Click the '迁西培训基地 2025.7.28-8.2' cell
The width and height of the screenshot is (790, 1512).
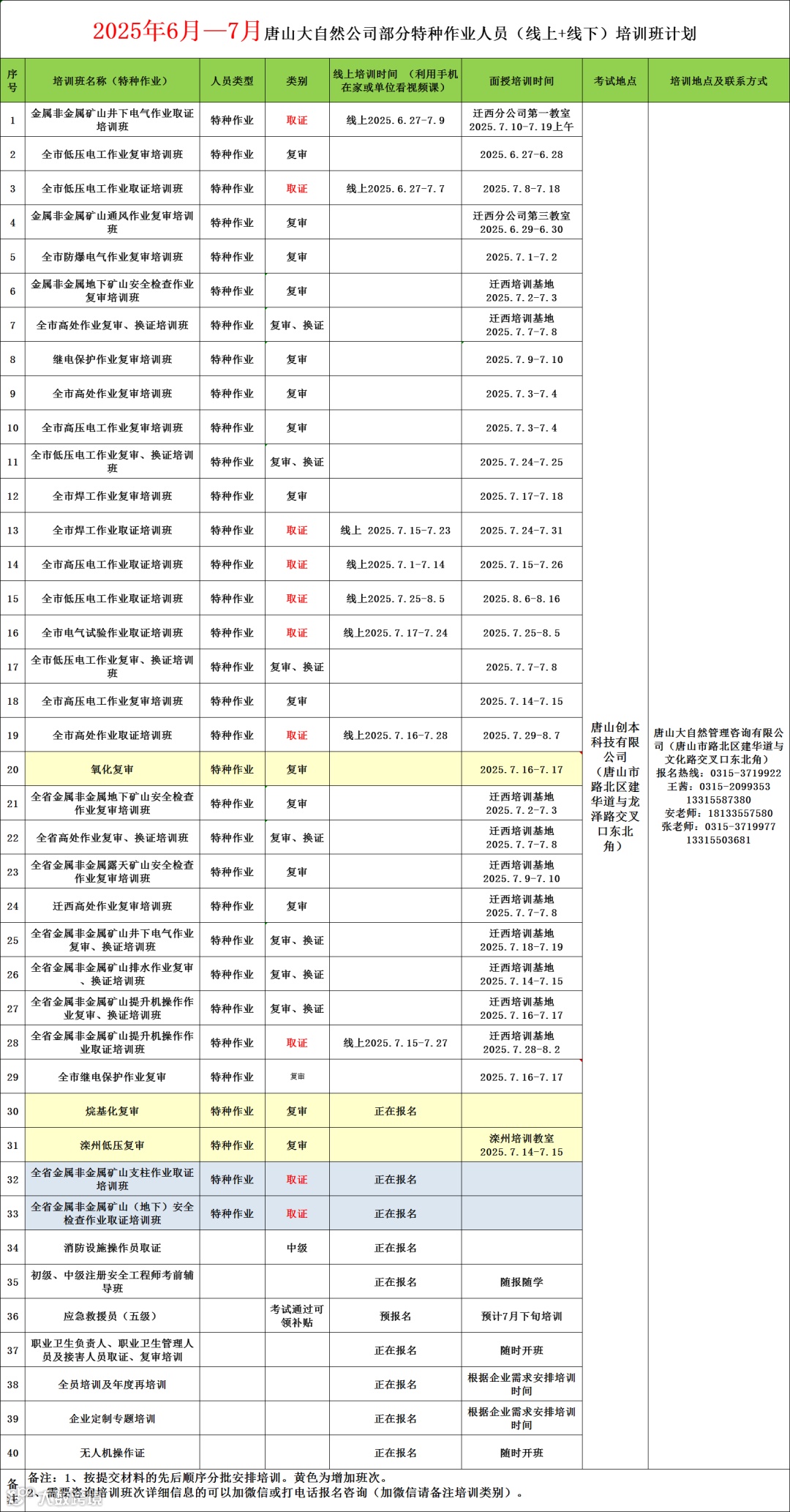tap(522, 1043)
